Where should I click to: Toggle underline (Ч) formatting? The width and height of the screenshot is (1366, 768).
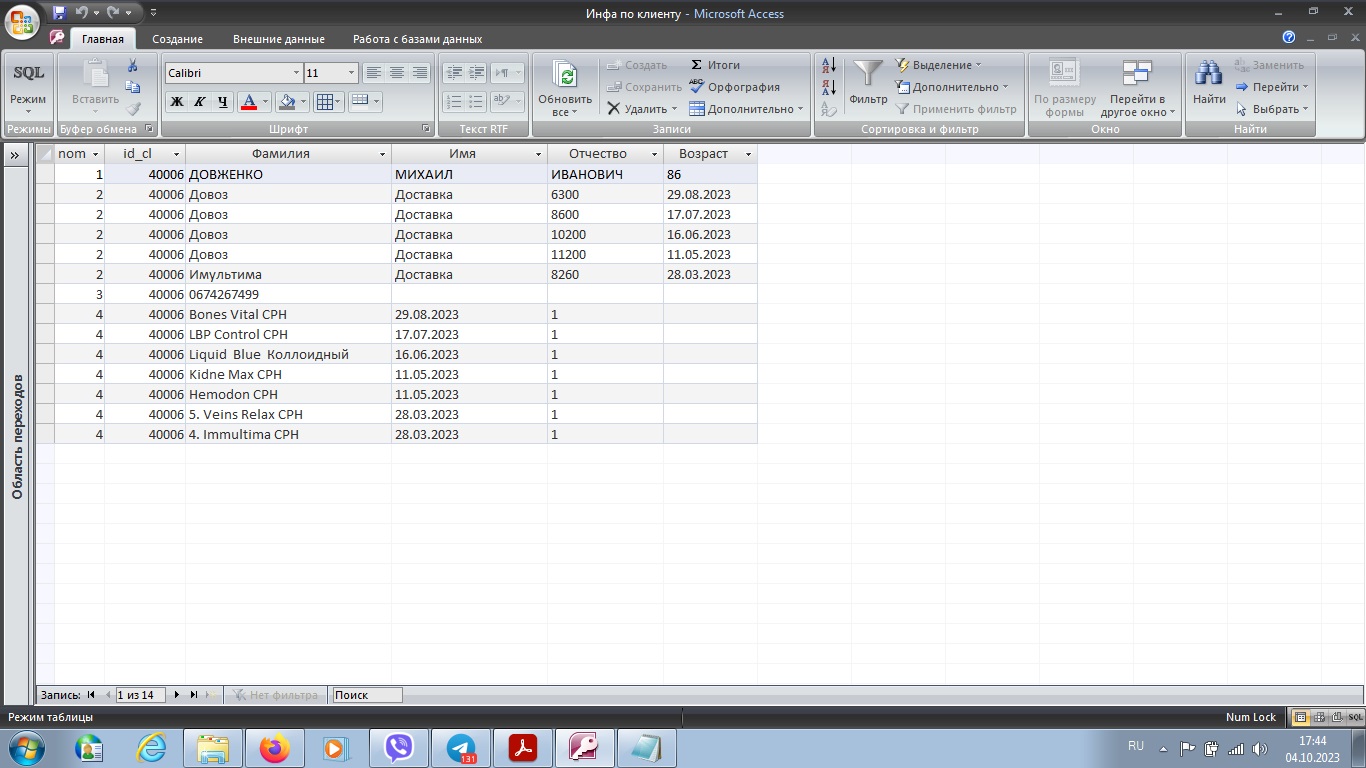[x=223, y=101]
